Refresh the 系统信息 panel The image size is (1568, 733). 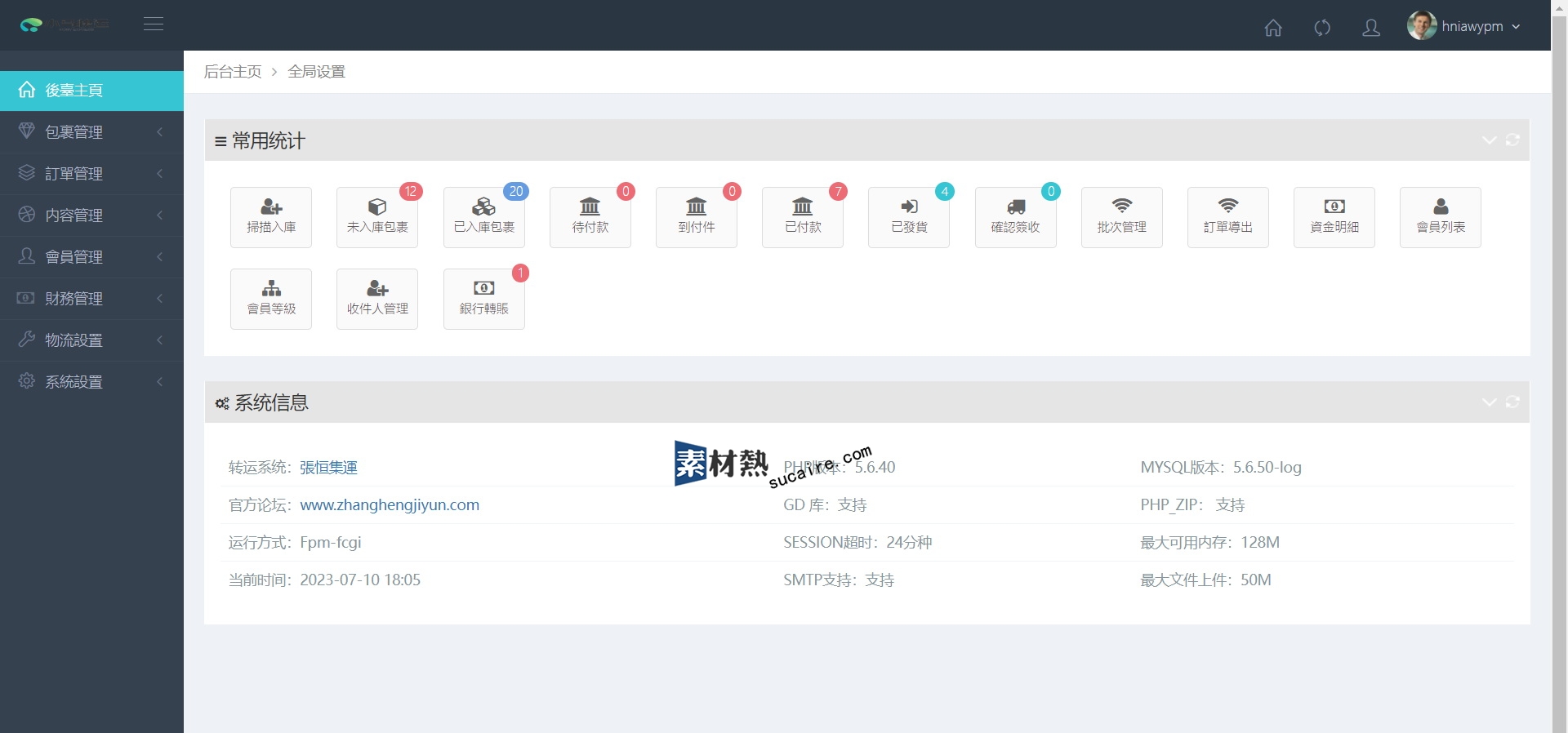(x=1512, y=402)
